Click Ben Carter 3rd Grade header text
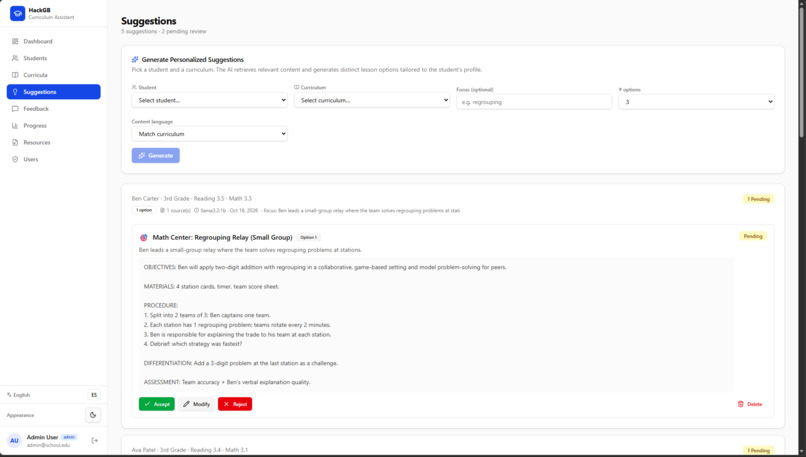 (x=191, y=198)
